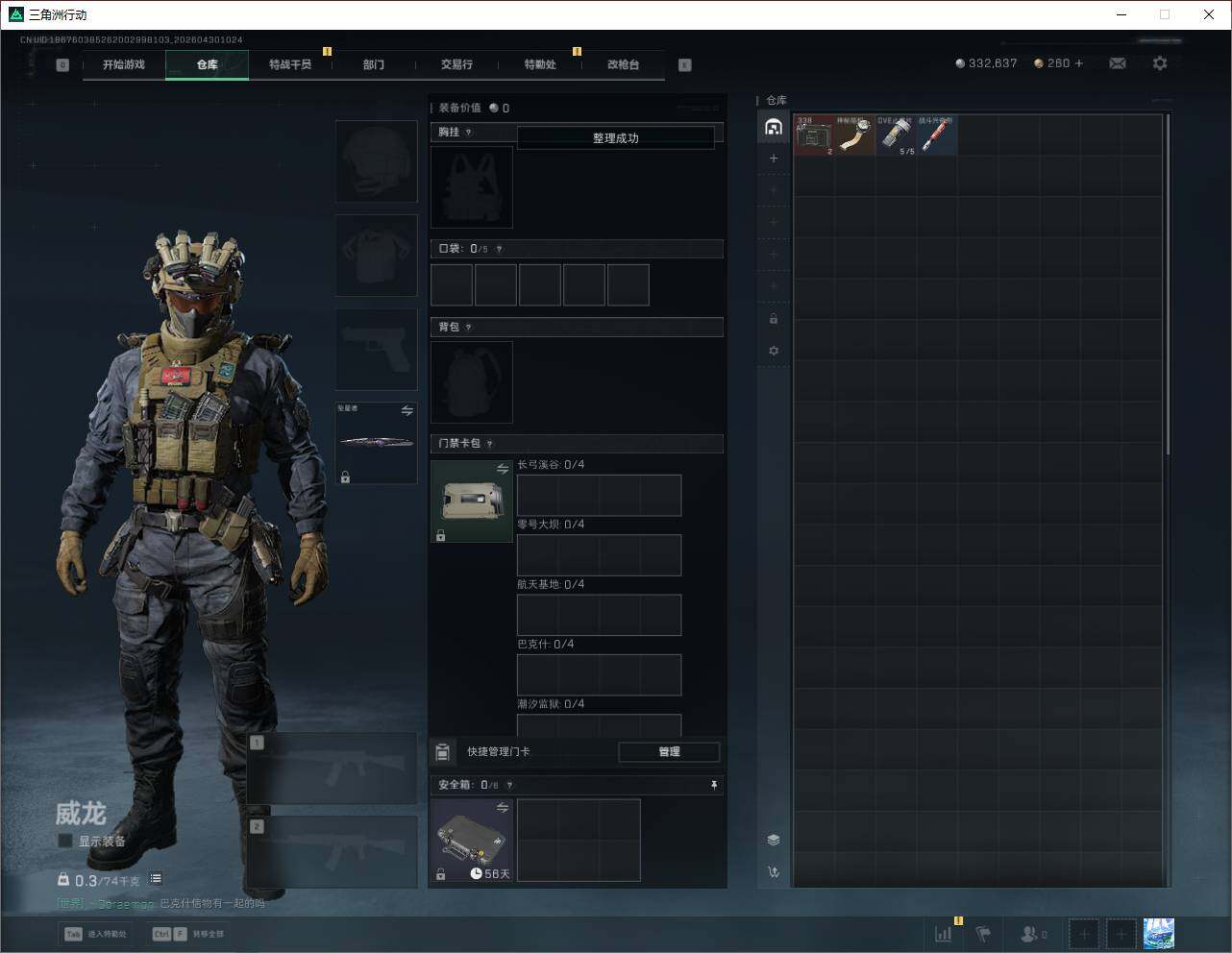Click the 332,637 currency balance
The width and height of the screenshot is (1232, 953).
click(x=986, y=63)
